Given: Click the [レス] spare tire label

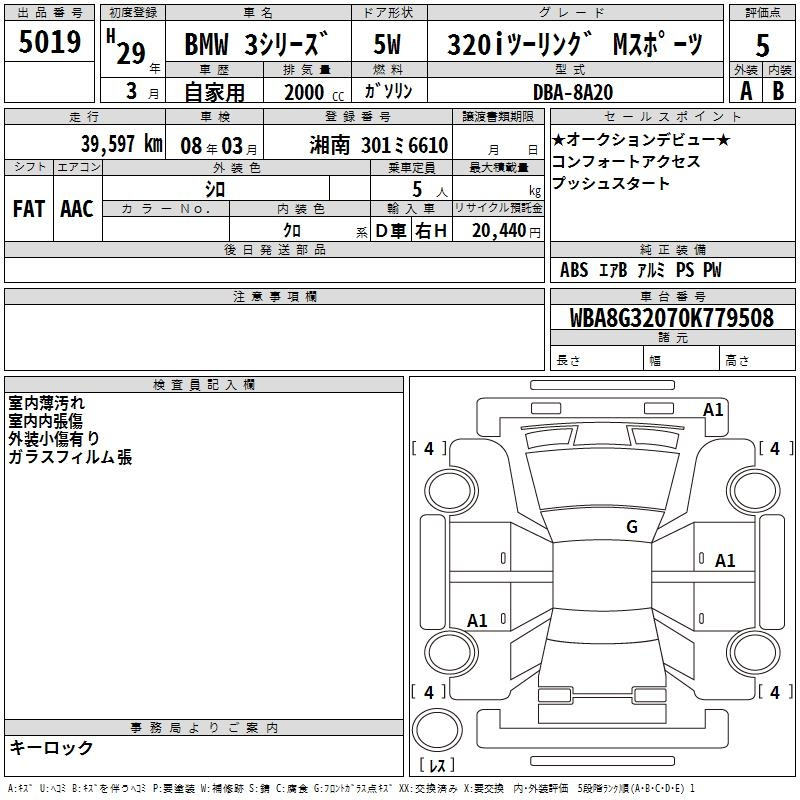Looking at the screenshot, I should [437, 765].
